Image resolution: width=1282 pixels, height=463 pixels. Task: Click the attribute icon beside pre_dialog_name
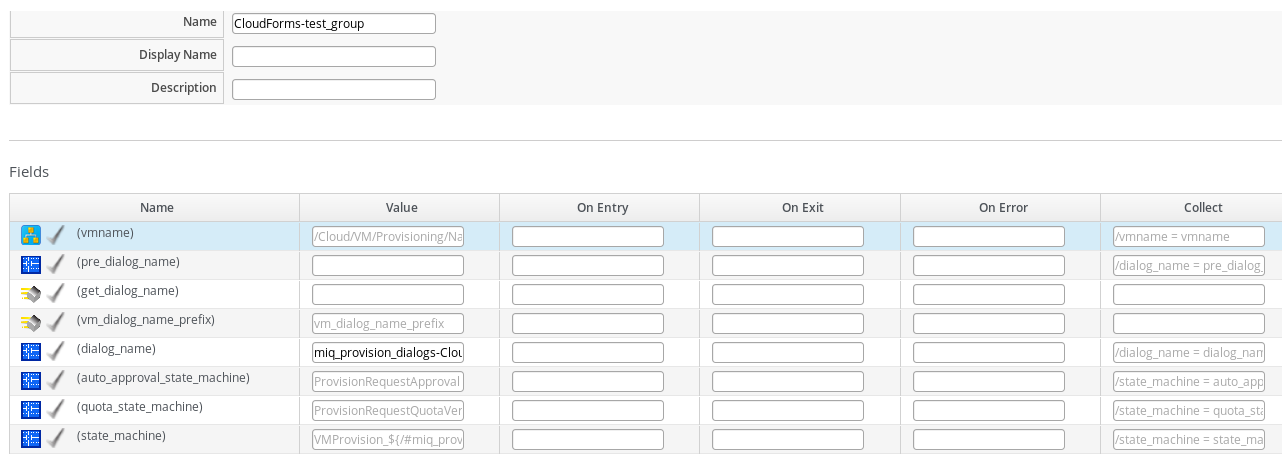[x=31, y=265]
